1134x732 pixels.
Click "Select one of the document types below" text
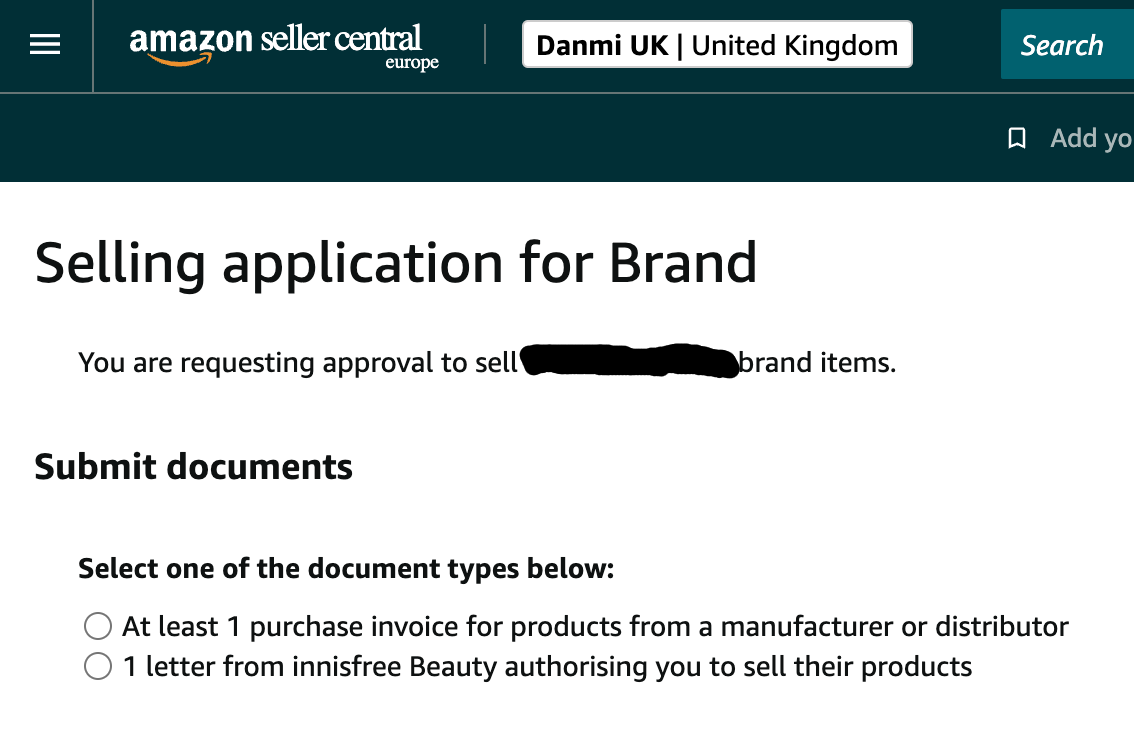pos(346,569)
